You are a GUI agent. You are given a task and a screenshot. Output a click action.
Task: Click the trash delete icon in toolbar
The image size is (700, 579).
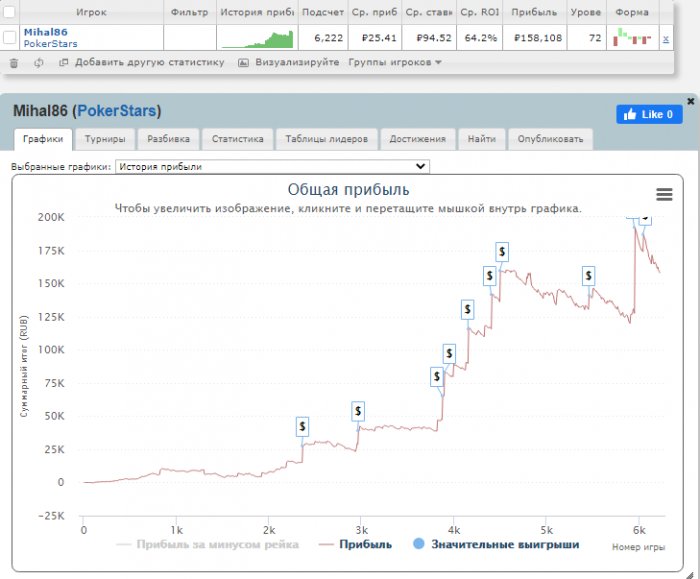[x=14, y=63]
